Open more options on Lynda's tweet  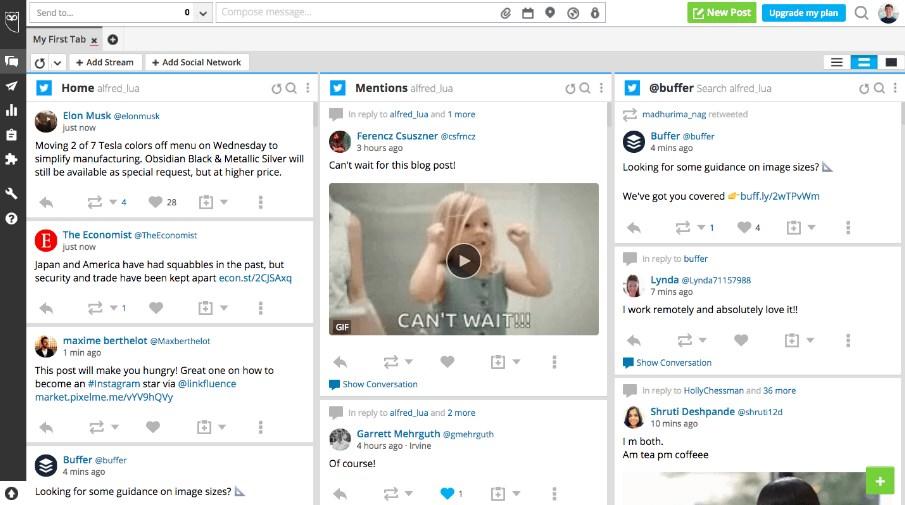coord(848,340)
